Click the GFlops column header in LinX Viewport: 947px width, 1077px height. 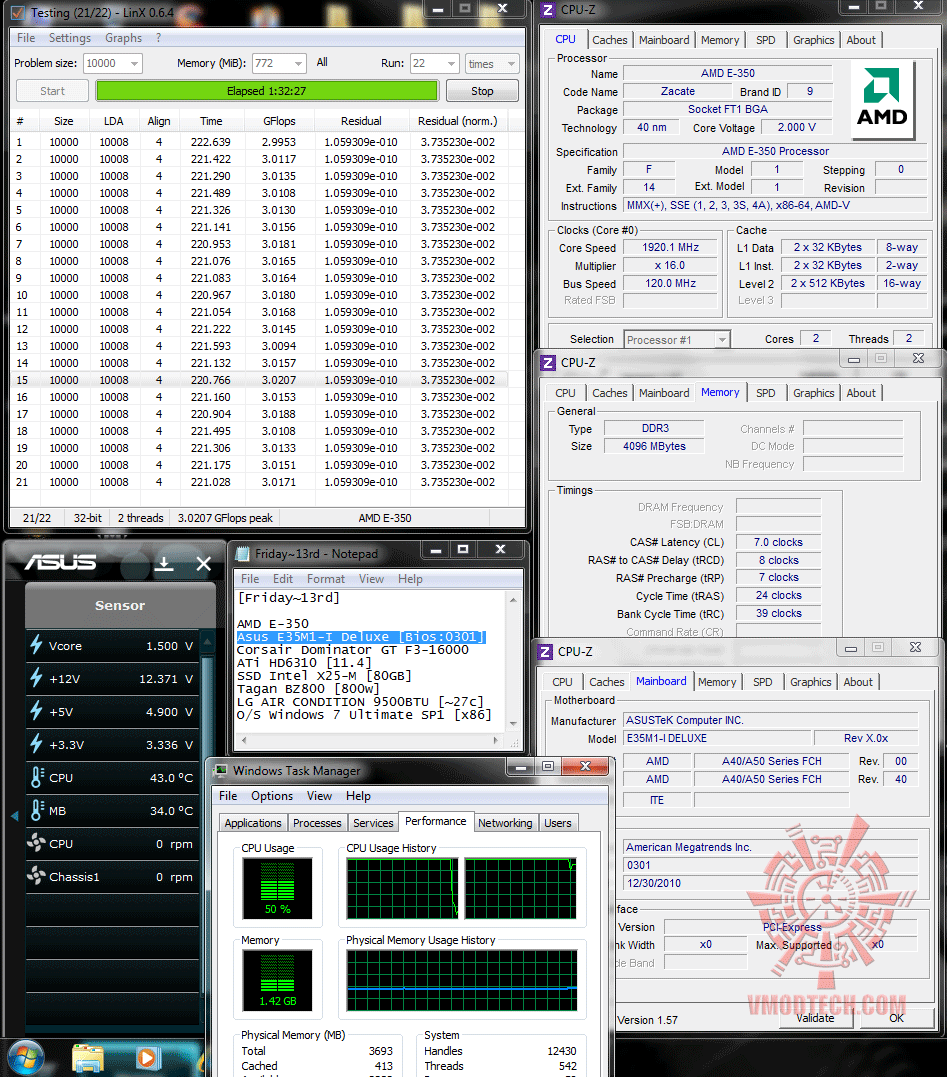(x=279, y=121)
